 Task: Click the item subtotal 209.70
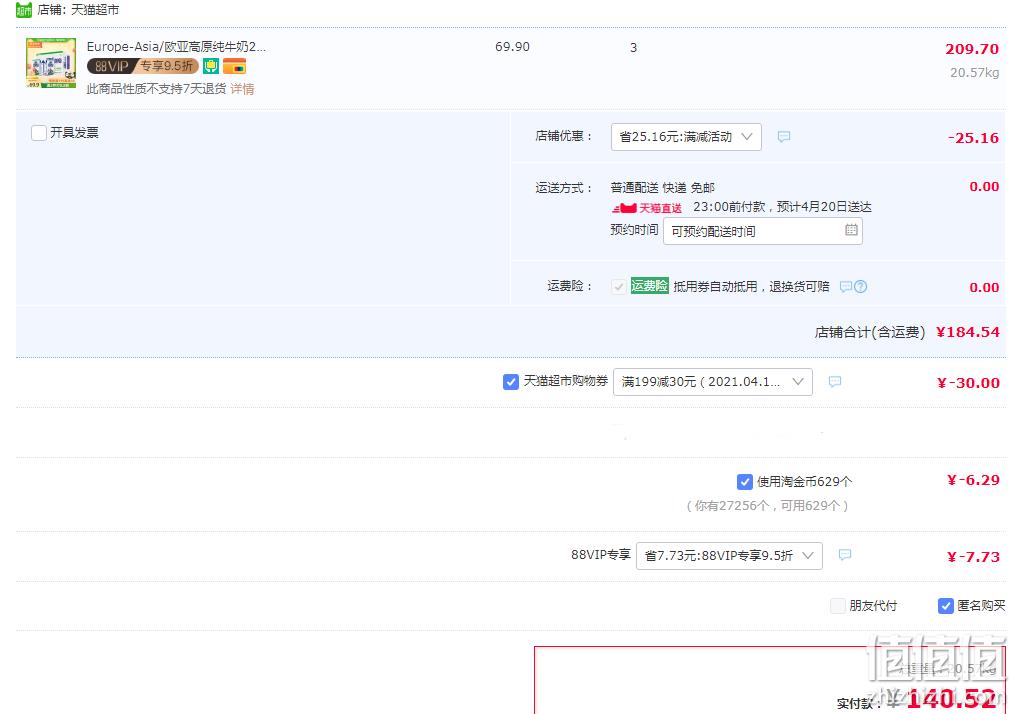click(972, 49)
